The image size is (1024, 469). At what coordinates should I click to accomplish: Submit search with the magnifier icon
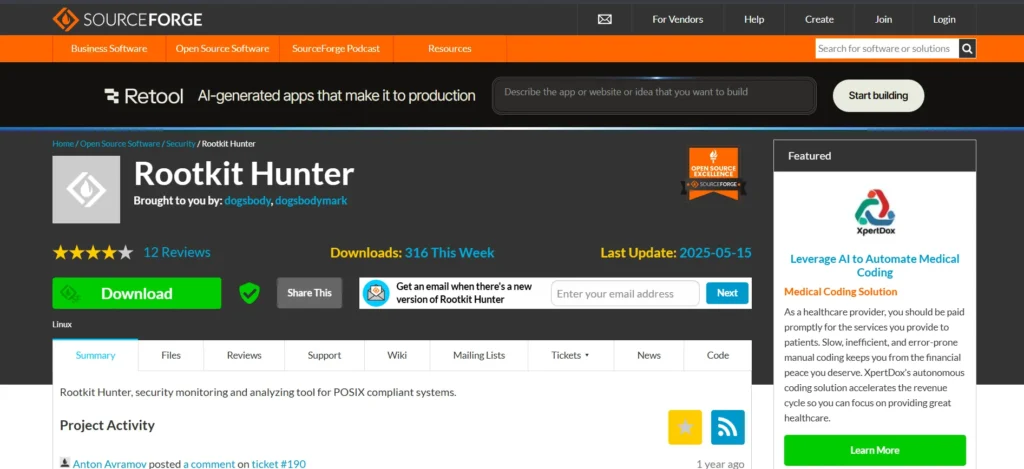pos(967,48)
